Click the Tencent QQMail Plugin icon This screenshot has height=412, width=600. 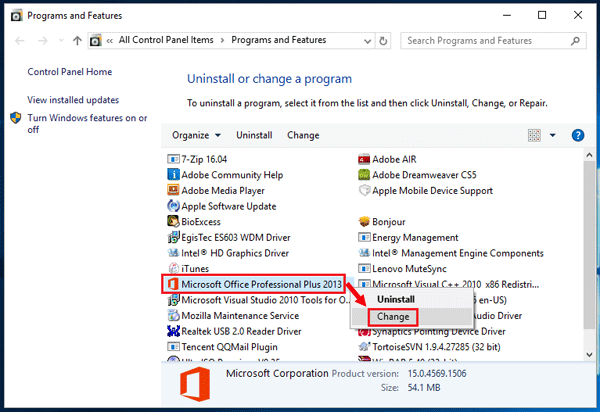(x=173, y=347)
